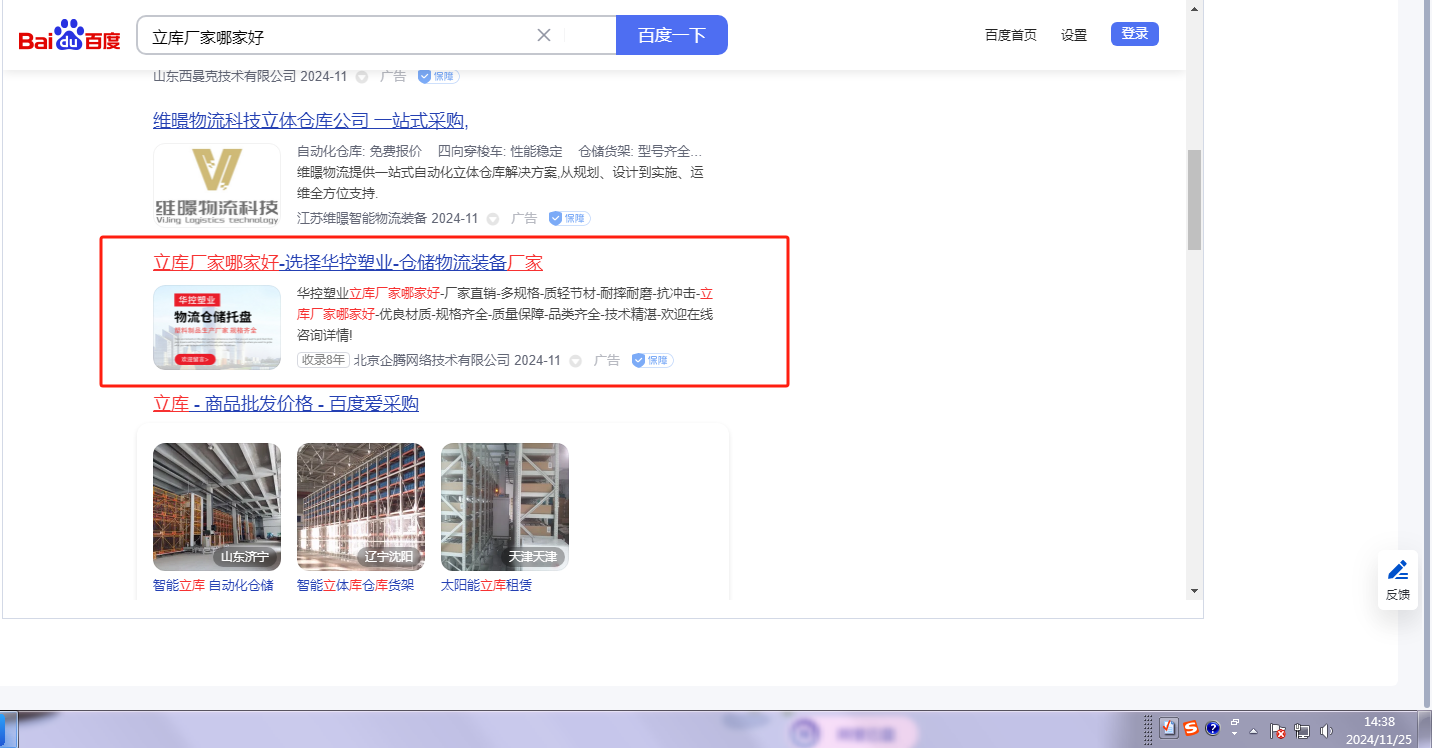Show hidden tray icons with up arrow

(x=1253, y=731)
